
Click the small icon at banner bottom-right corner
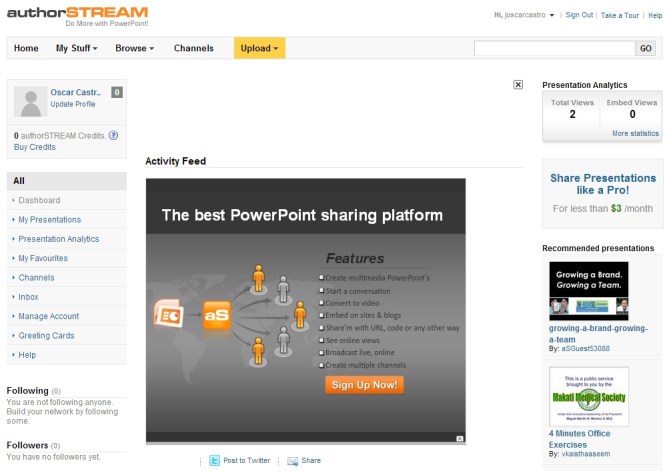click(459, 437)
